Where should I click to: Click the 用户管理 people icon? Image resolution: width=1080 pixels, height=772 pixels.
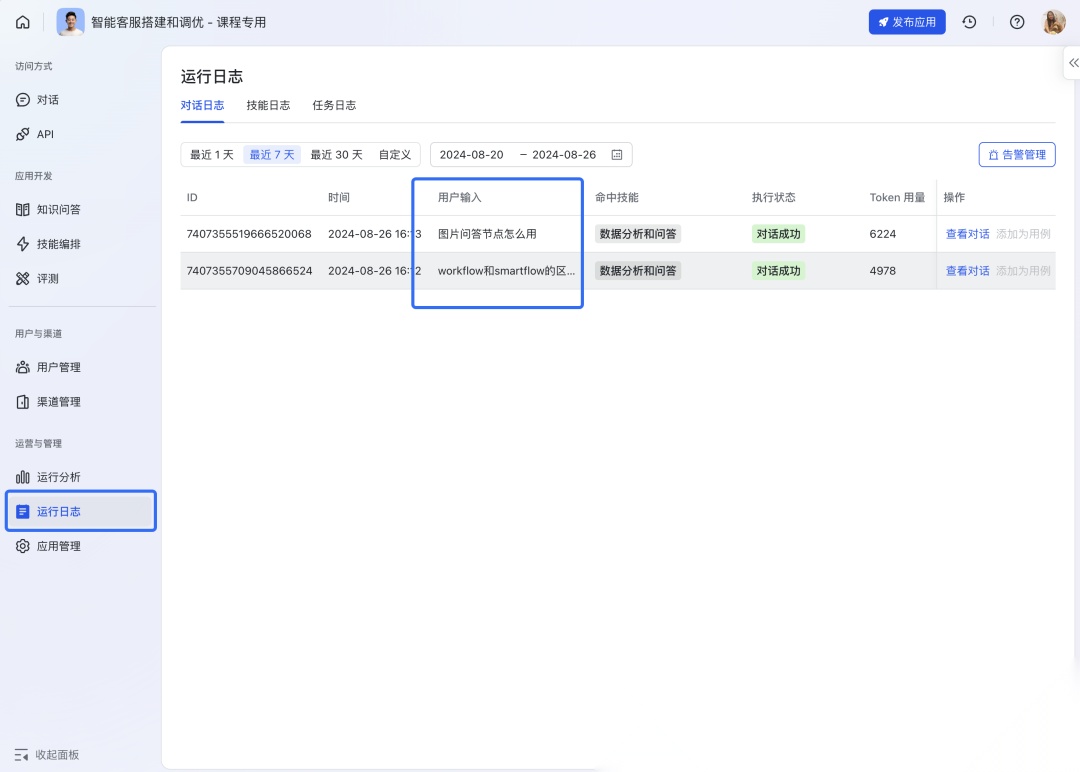[23, 367]
